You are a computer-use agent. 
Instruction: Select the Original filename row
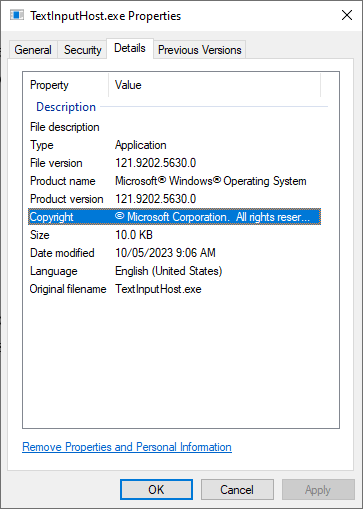point(174,289)
